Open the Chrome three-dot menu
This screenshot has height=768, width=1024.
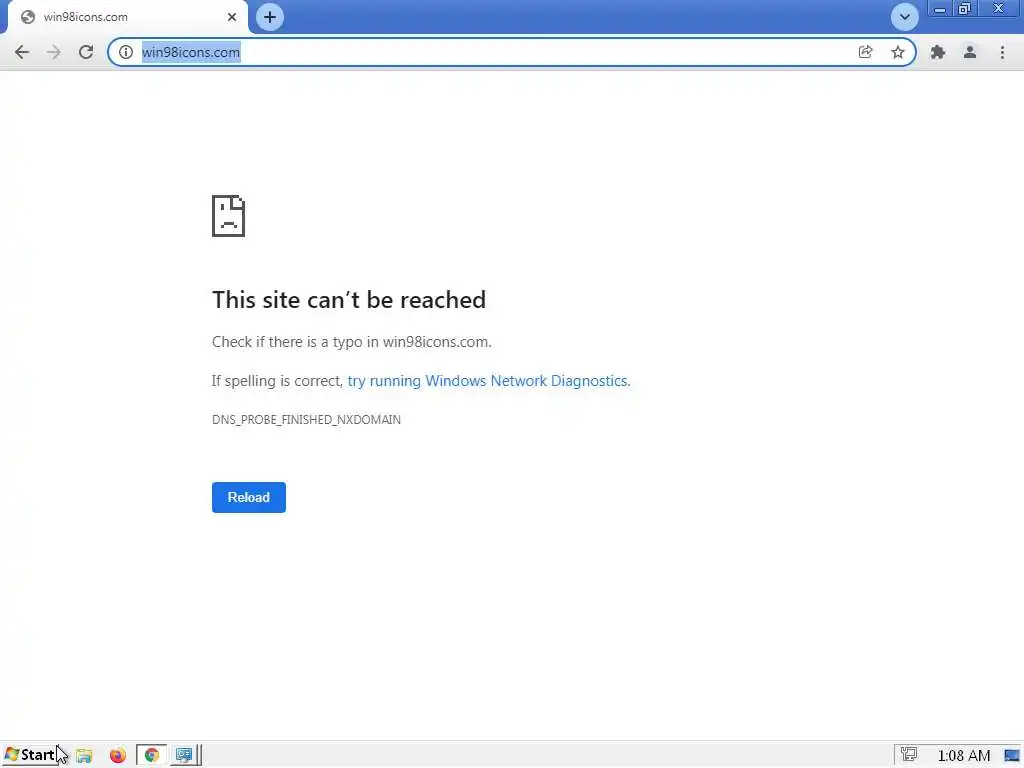[1002, 52]
